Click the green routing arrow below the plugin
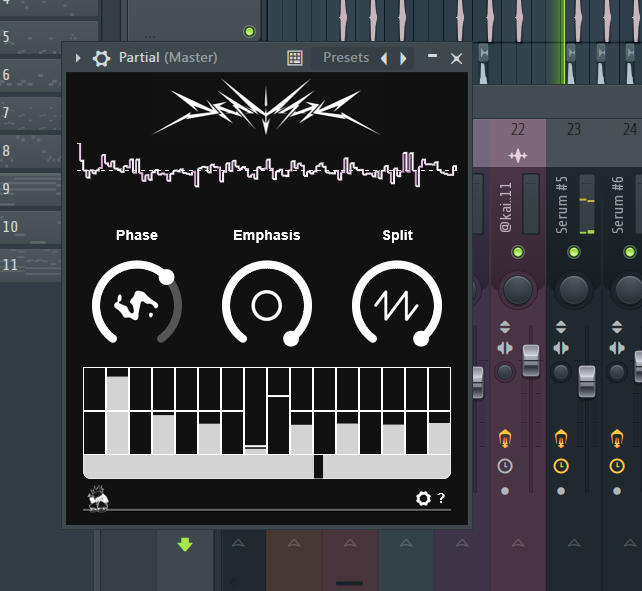 pyautogui.click(x=185, y=545)
